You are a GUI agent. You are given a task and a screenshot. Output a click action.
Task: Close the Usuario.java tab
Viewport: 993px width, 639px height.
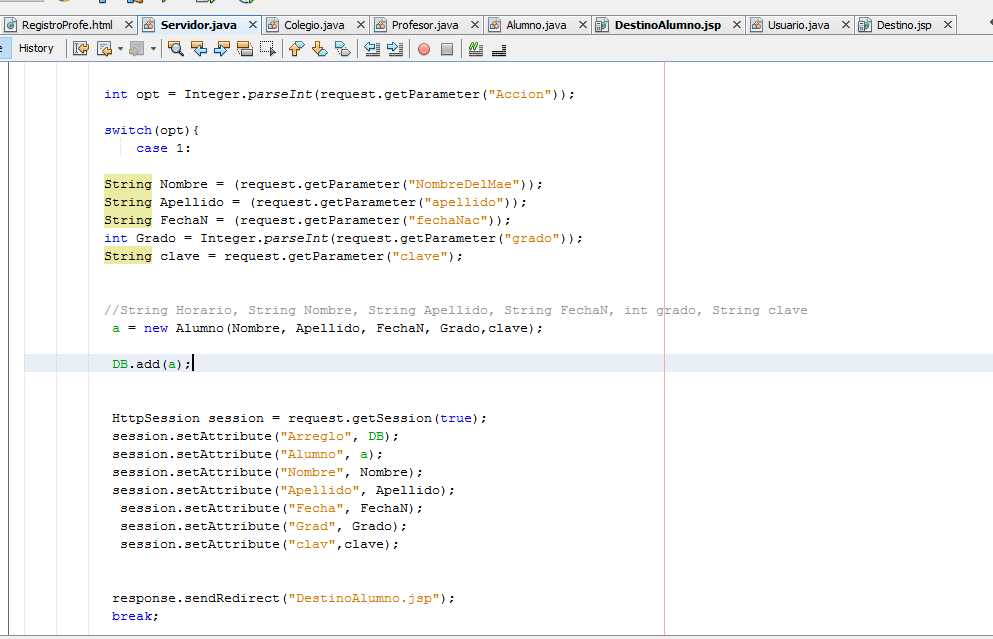pyautogui.click(x=845, y=25)
